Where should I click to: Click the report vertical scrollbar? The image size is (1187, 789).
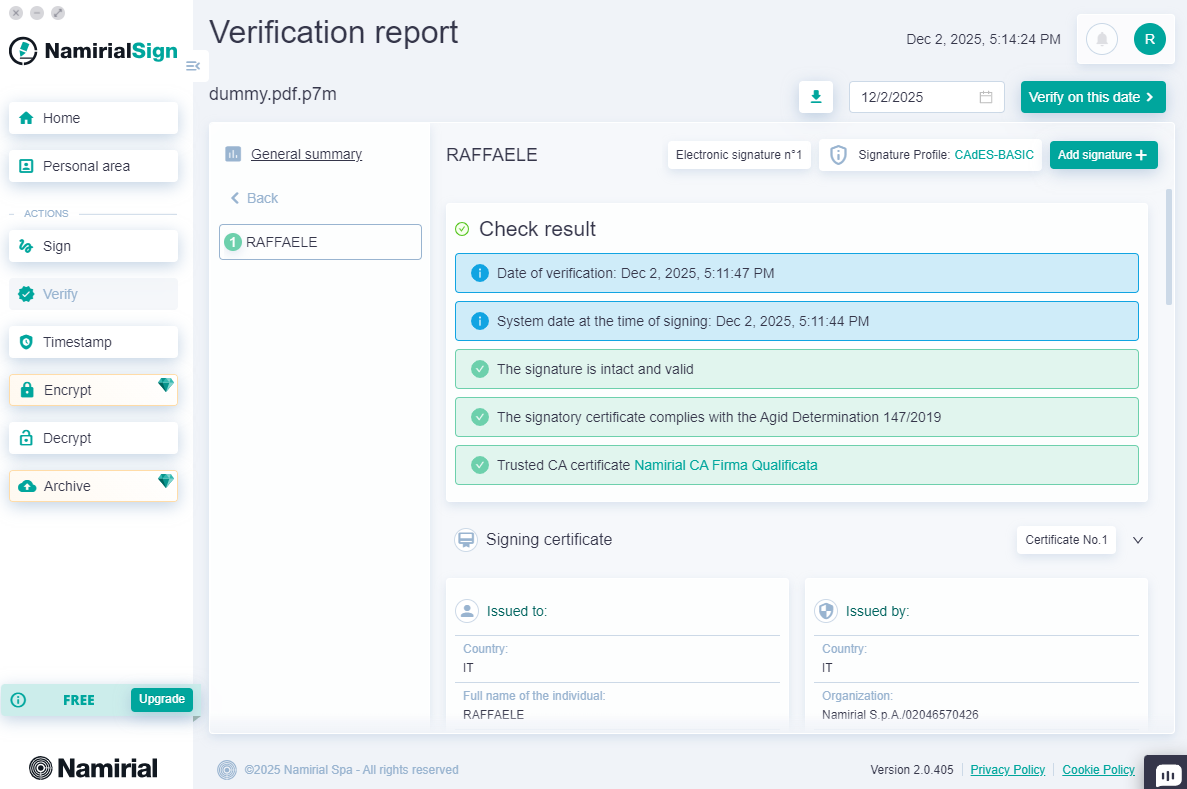pyautogui.click(x=1169, y=246)
